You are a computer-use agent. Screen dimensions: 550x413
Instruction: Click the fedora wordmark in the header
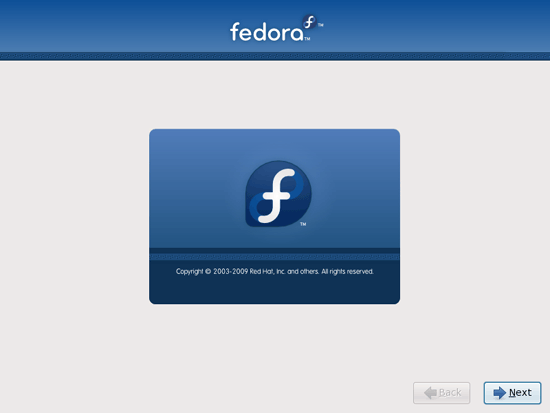coord(267,32)
